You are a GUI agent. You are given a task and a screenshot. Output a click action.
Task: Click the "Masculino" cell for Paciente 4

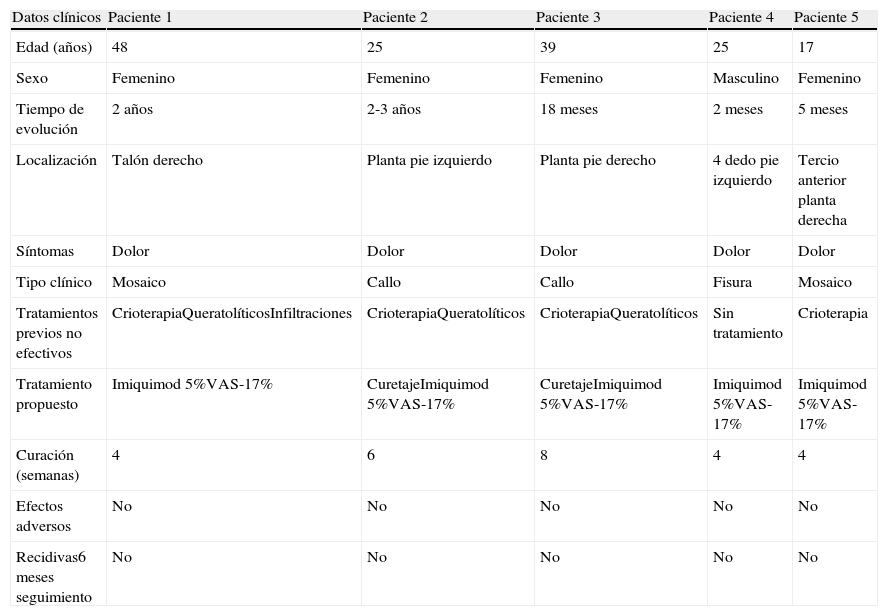(745, 78)
